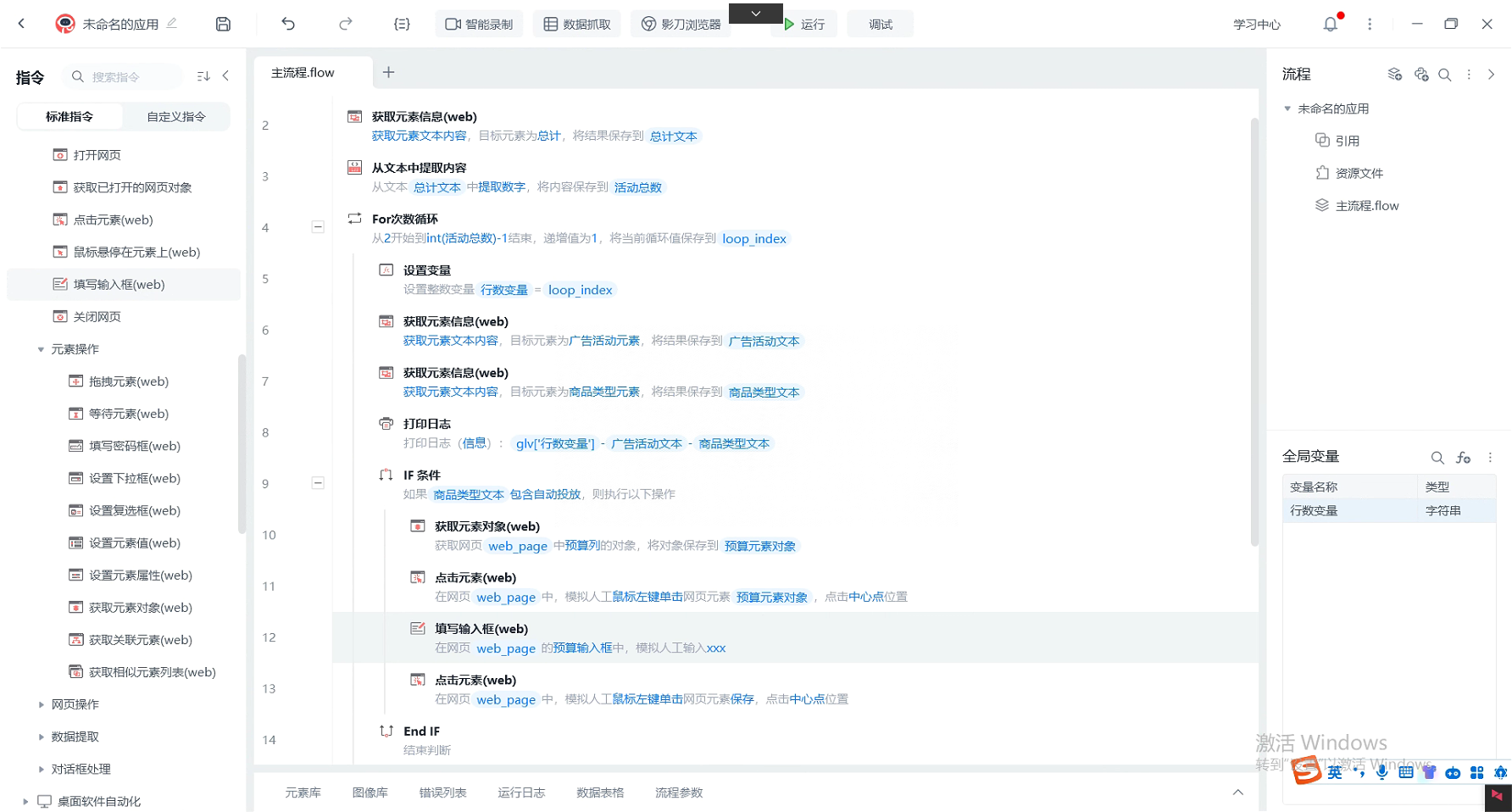Viewport: 1512px width, 812px height.
Task: Collapse the commands panel with the chevron
Action: [x=225, y=75]
